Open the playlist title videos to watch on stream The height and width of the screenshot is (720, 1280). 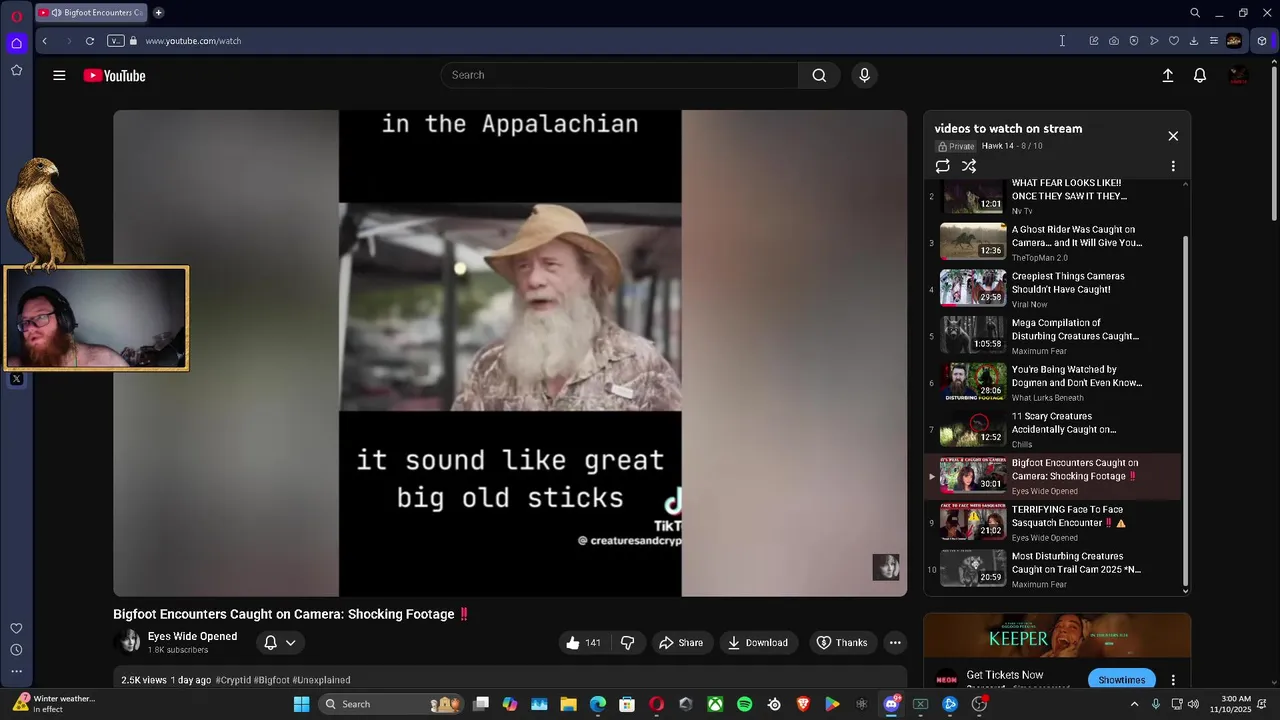pyautogui.click(x=1008, y=129)
